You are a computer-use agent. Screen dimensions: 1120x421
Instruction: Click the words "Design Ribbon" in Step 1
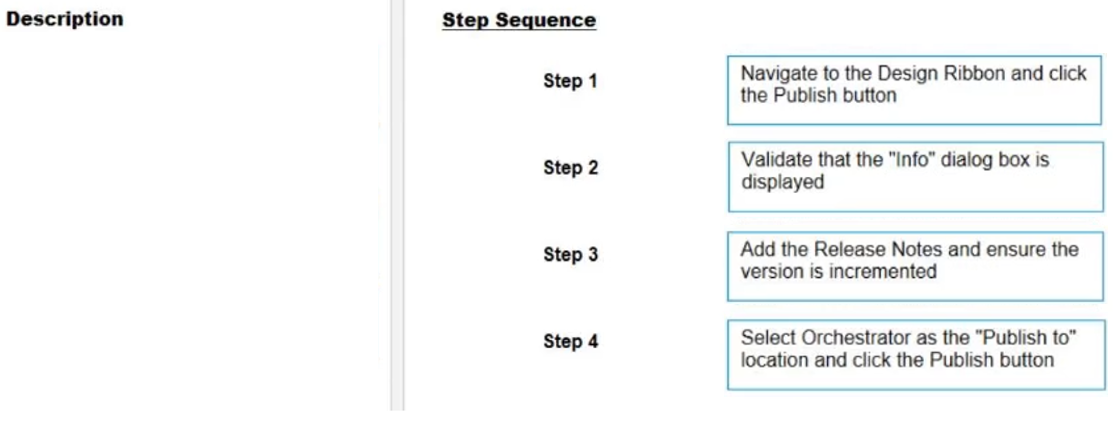pos(941,74)
